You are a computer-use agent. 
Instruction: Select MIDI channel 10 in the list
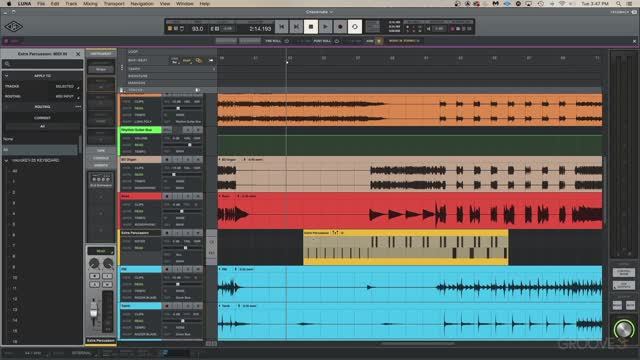(x=15, y=278)
